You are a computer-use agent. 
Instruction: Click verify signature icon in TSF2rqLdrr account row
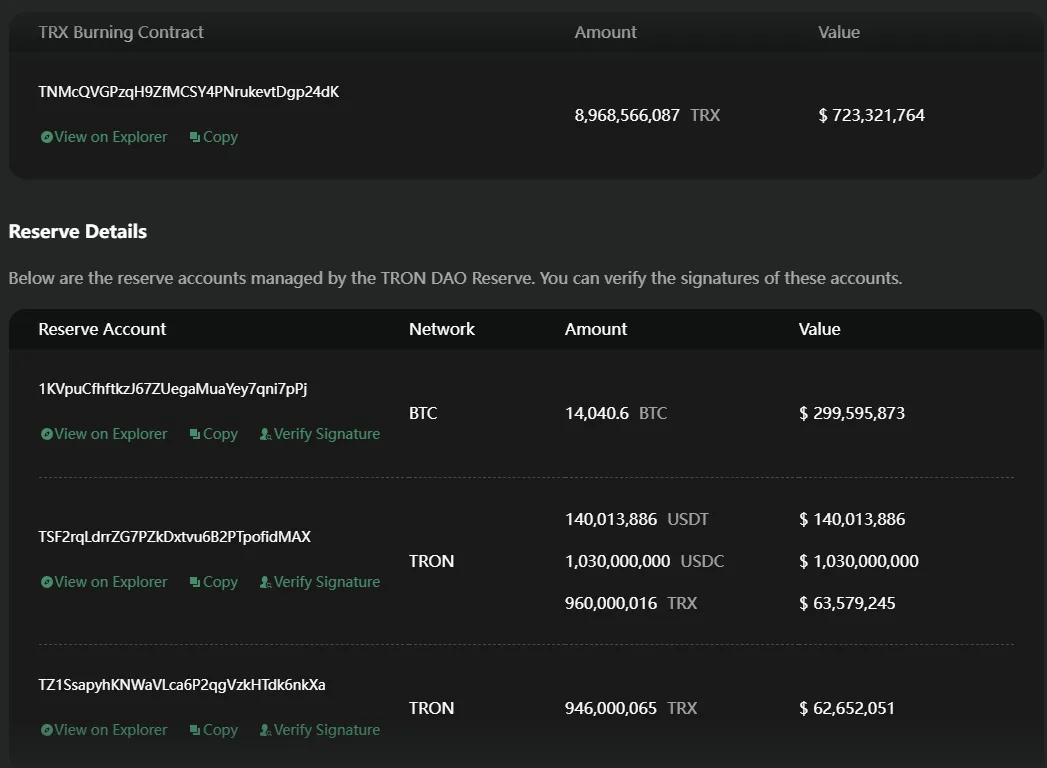265,582
